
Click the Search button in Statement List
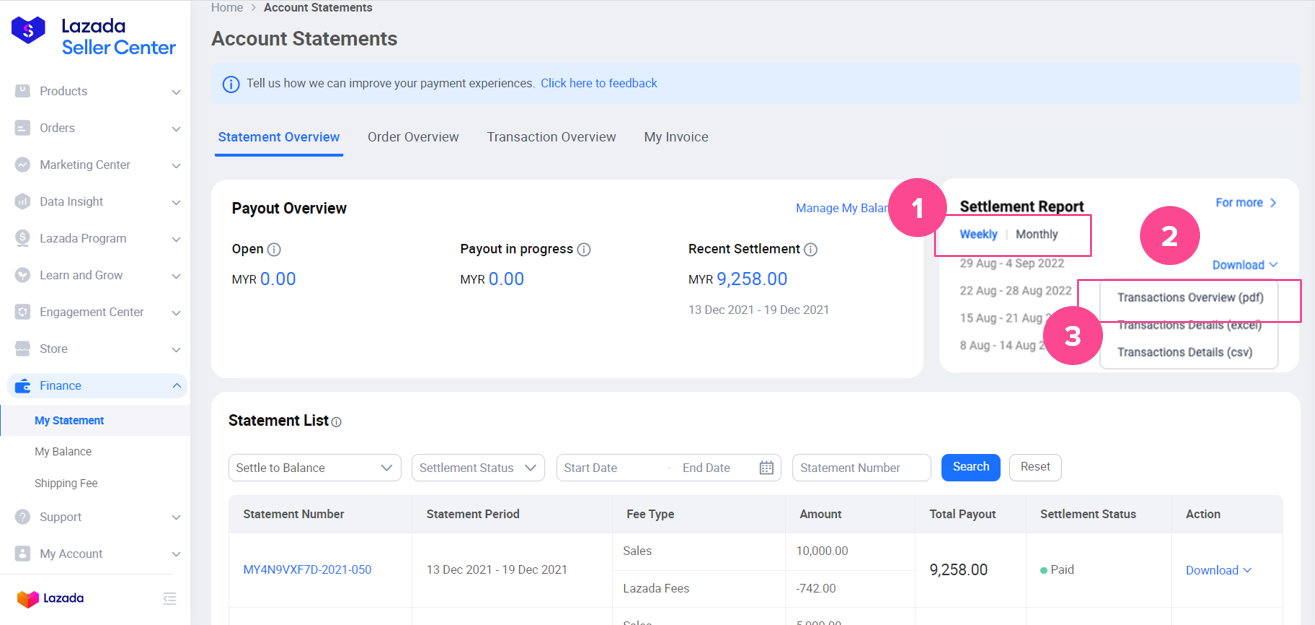pos(970,467)
